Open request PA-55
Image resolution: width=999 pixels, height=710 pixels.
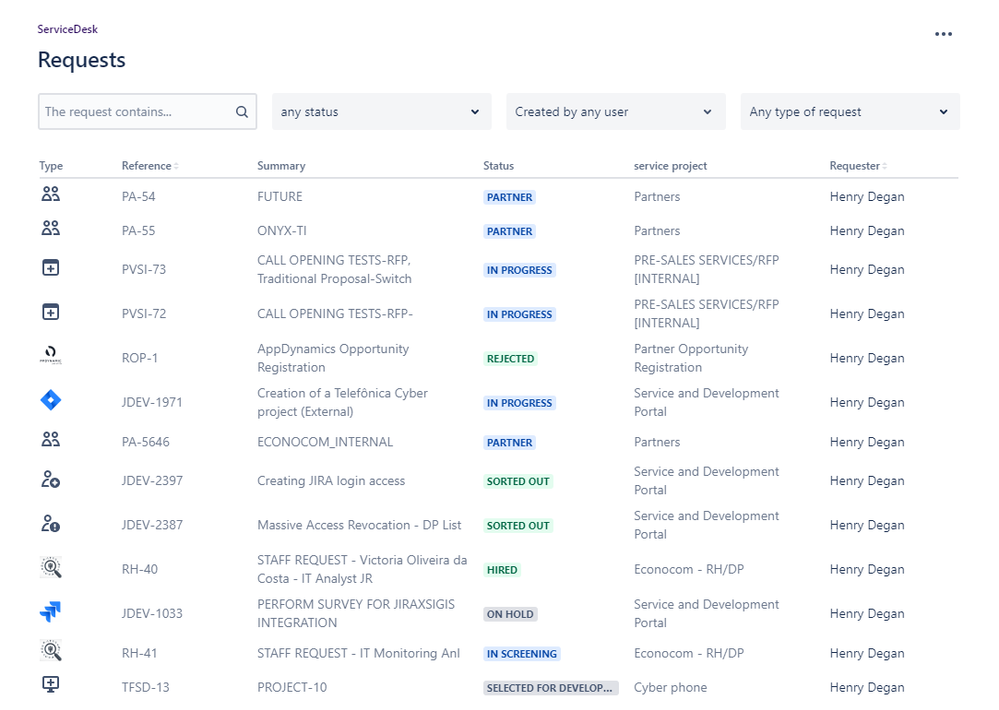point(138,231)
